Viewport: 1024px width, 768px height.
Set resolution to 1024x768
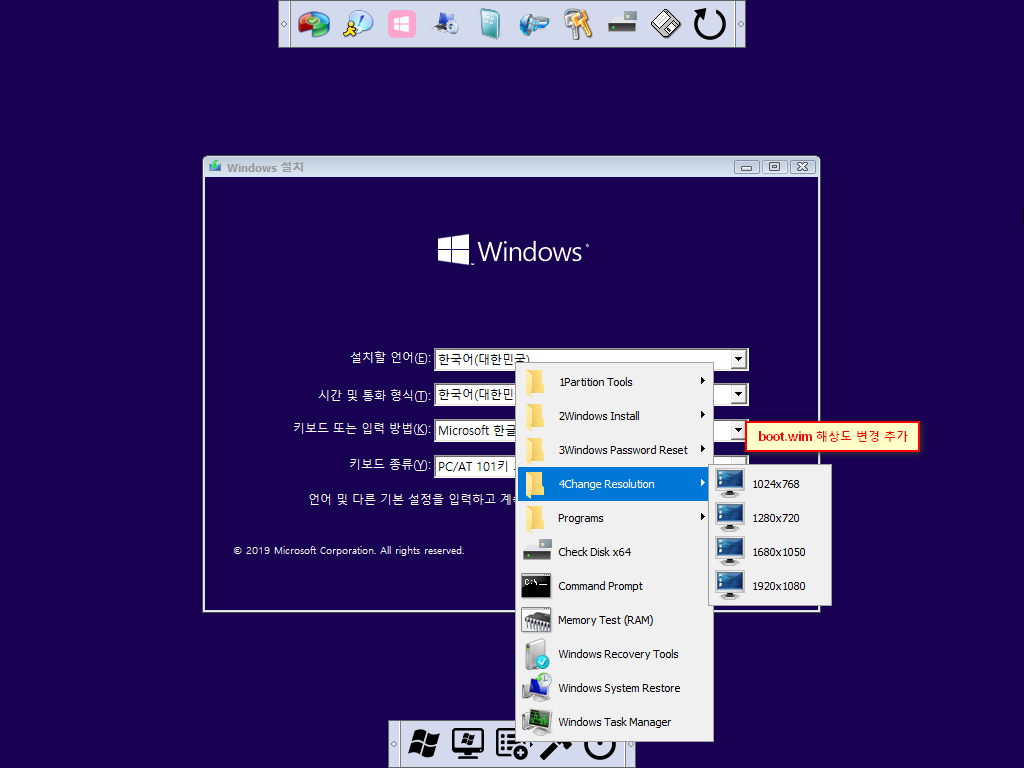click(x=770, y=484)
